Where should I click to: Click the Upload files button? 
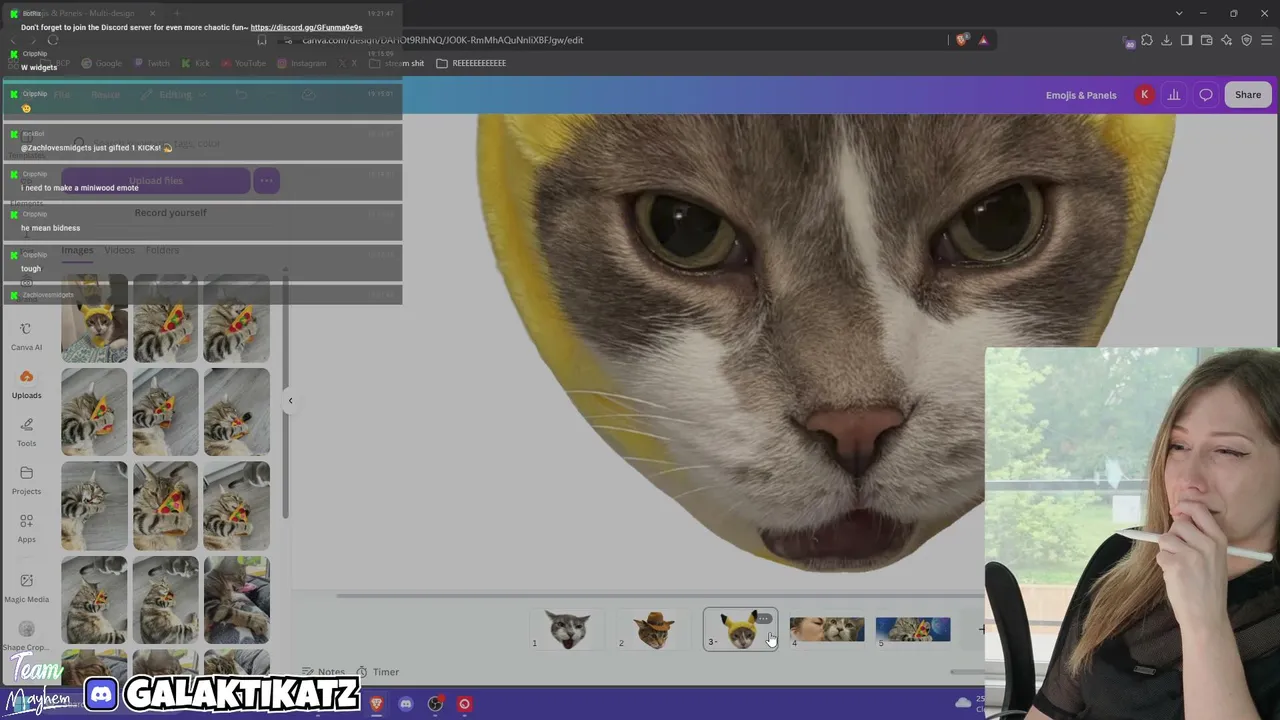coord(155,181)
